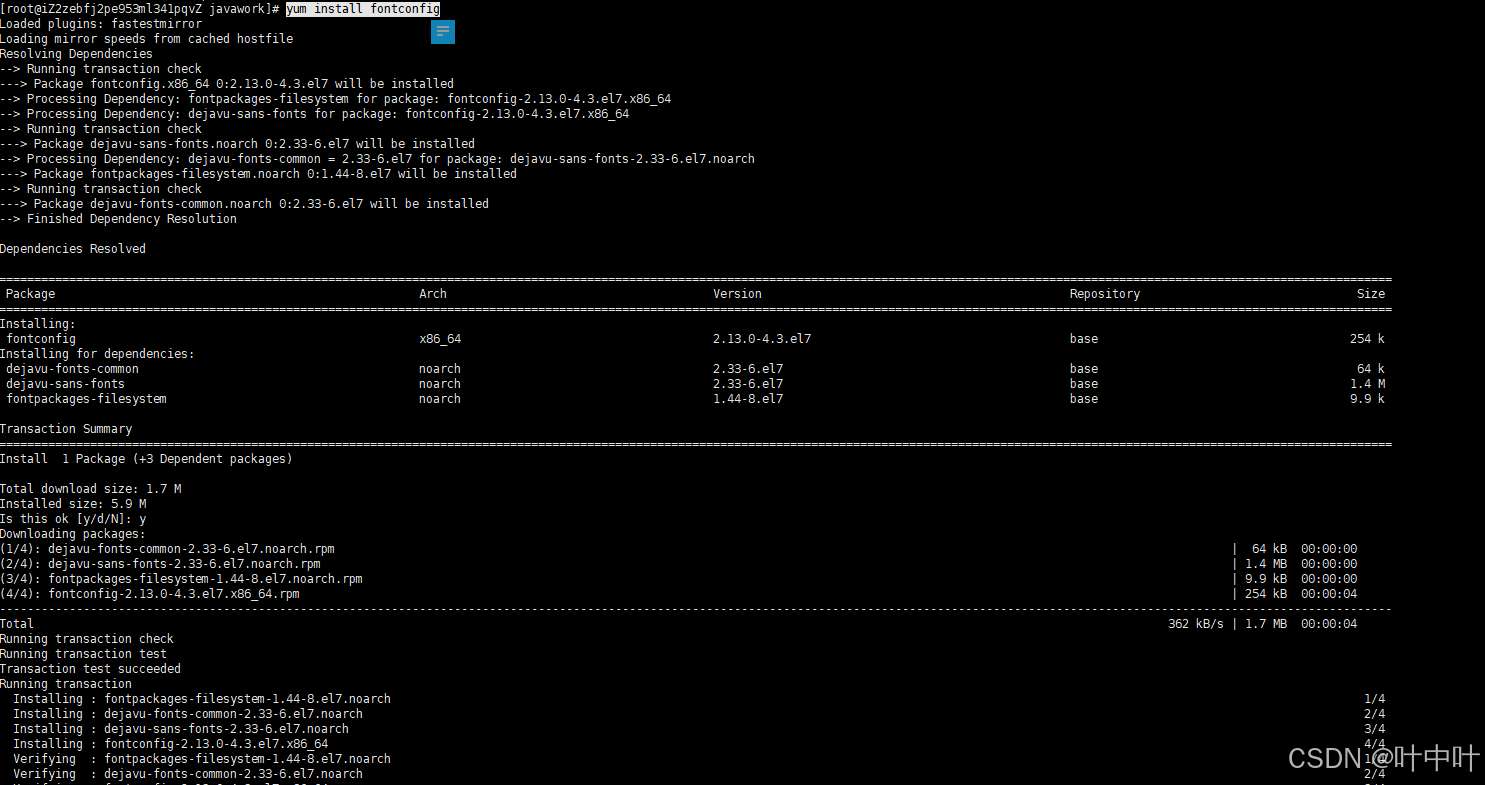Image resolution: width=1485 pixels, height=785 pixels.
Task: Select the base repository label for fontconfig
Action: pyautogui.click(x=1083, y=338)
